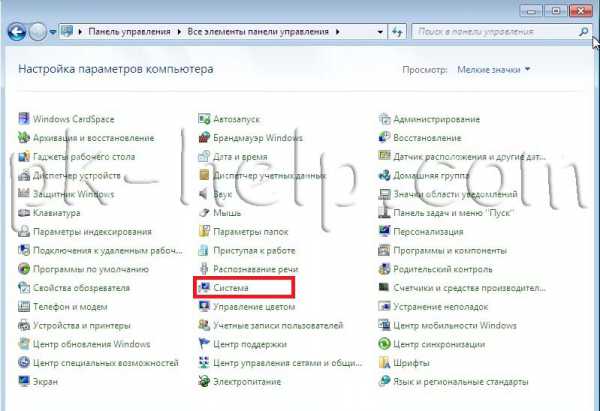The width and height of the screenshot is (600, 411).
Task: Click the Экран icon
Action: point(24,381)
